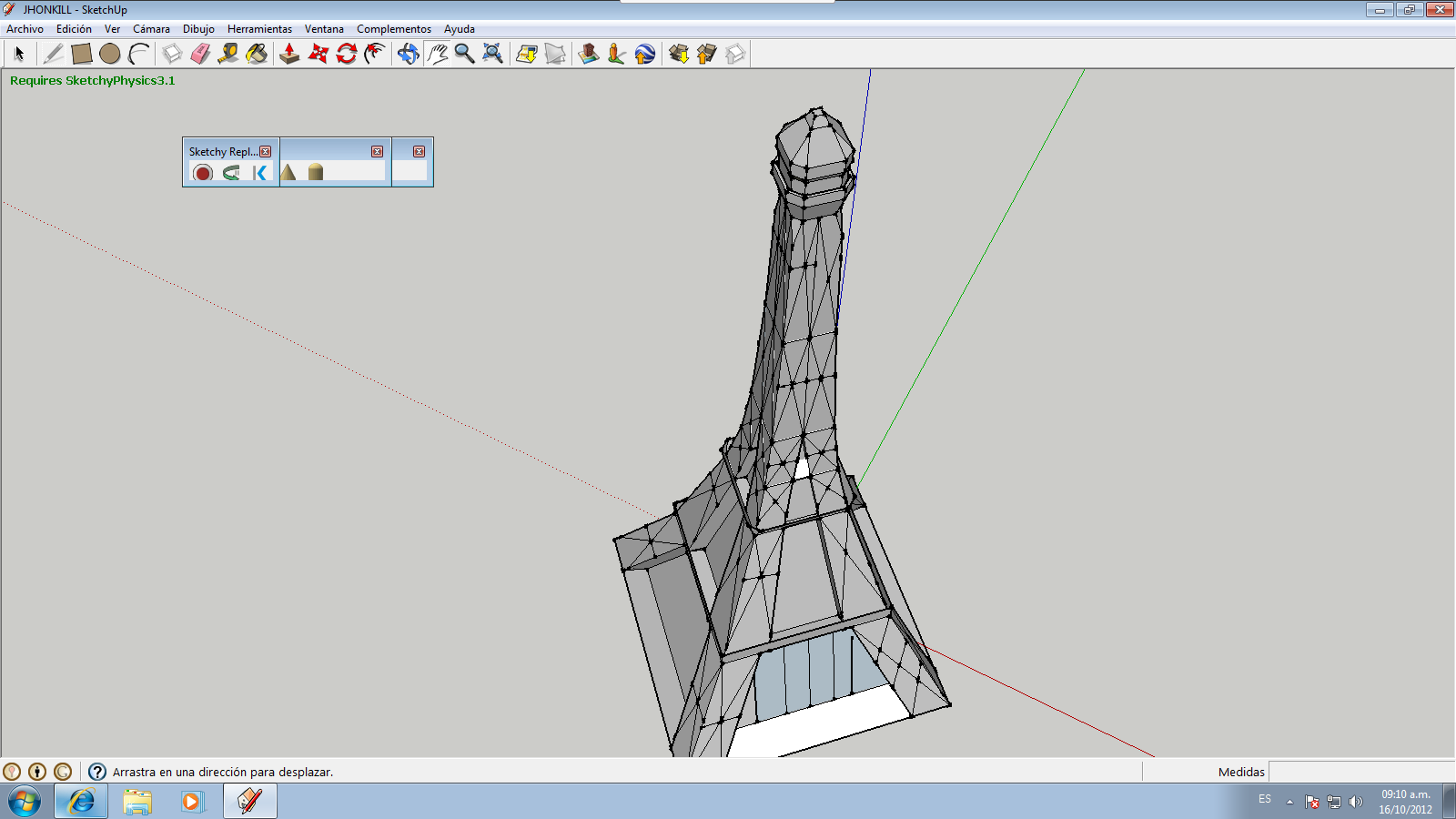The height and width of the screenshot is (819, 1456).
Task: Select the arrow Select tool
Action: tap(19, 54)
